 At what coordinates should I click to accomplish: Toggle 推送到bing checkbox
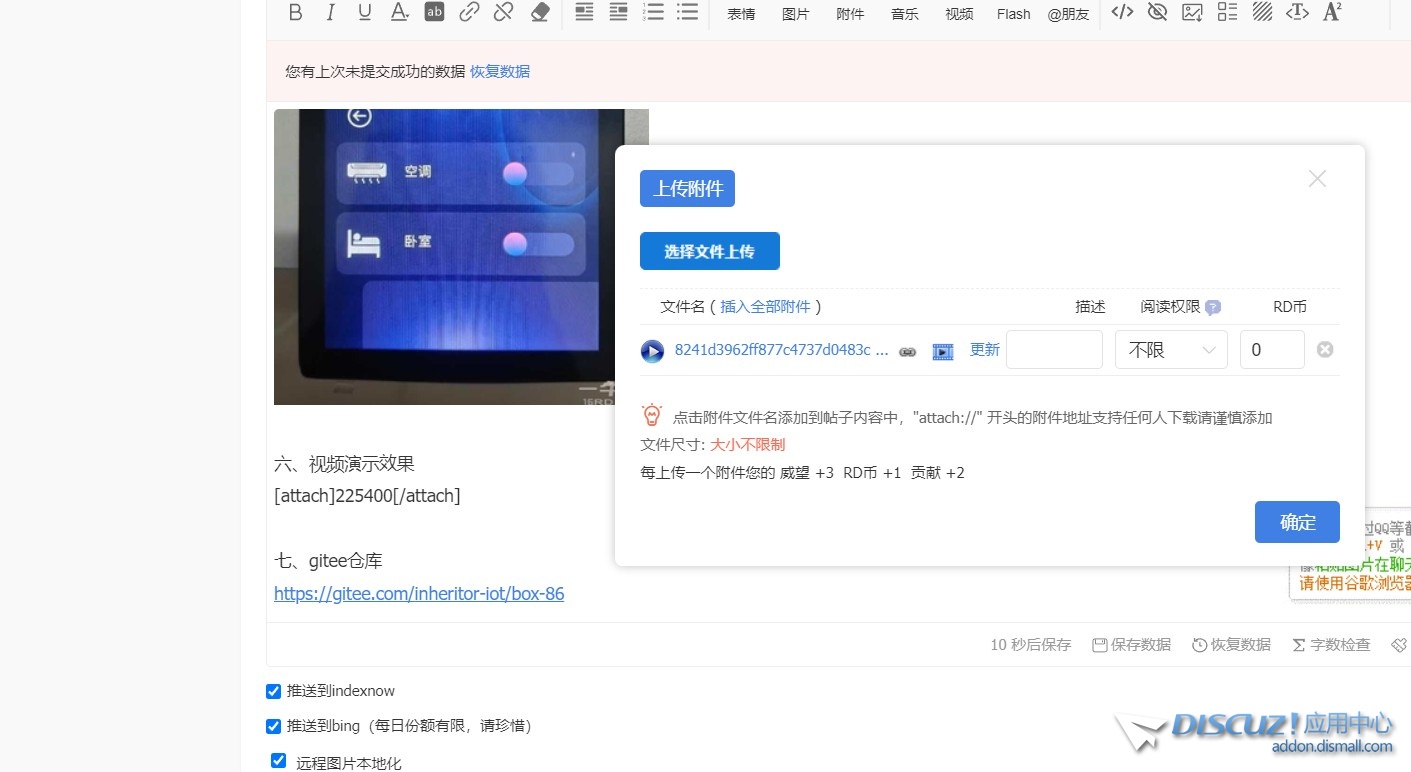click(273, 726)
